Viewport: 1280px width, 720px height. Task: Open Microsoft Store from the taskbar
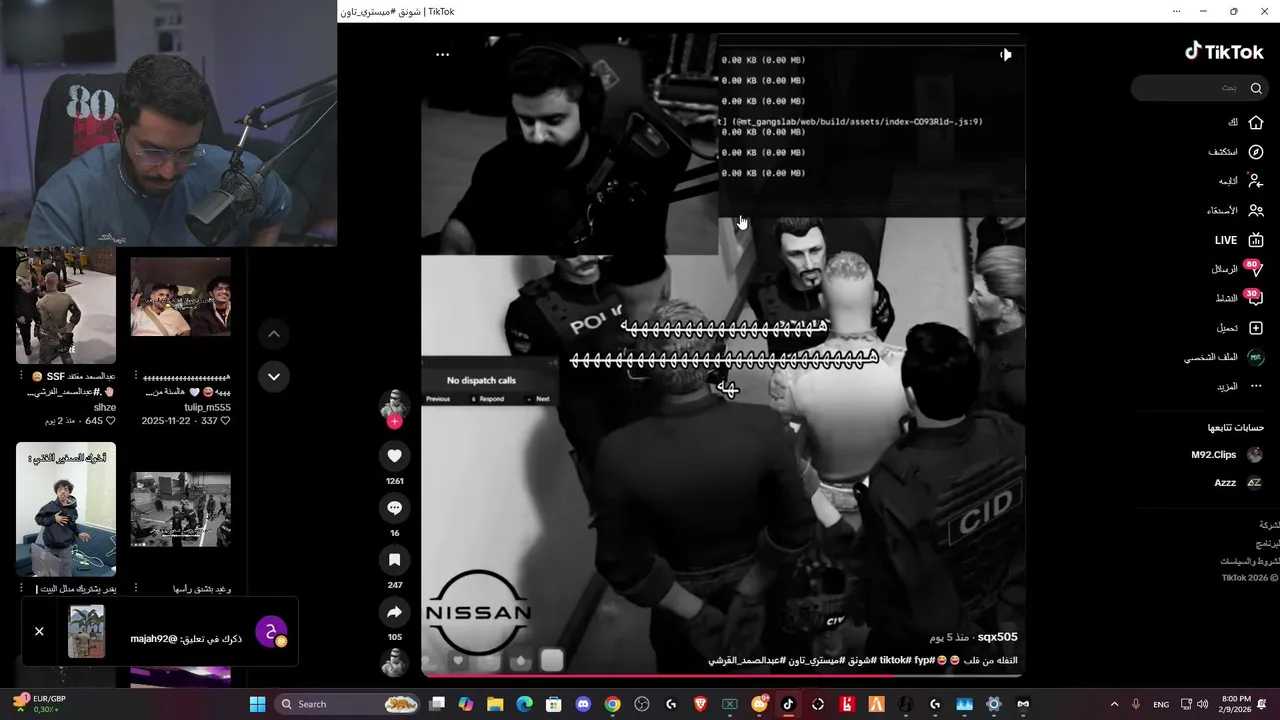pos(554,704)
